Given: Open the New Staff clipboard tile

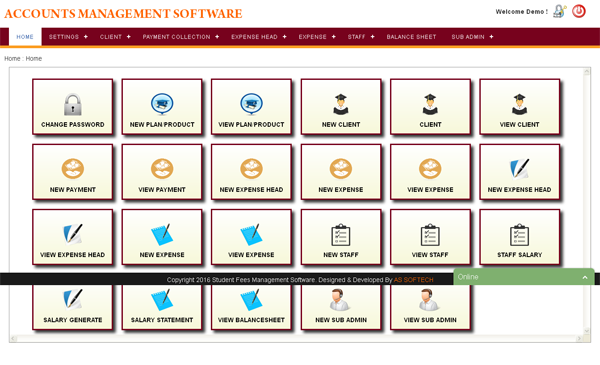Looking at the screenshot, I should tap(341, 237).
